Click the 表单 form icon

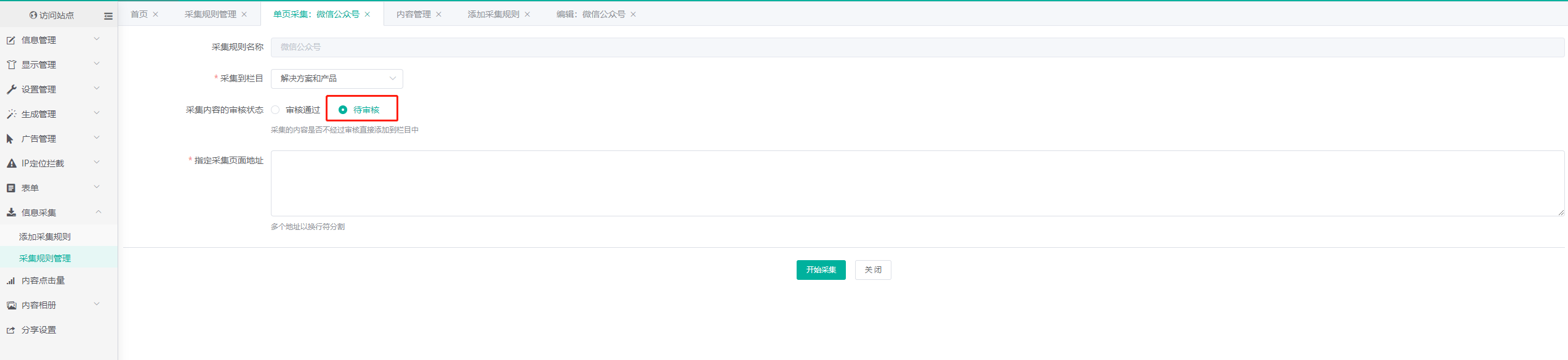(x=11, y=188)
